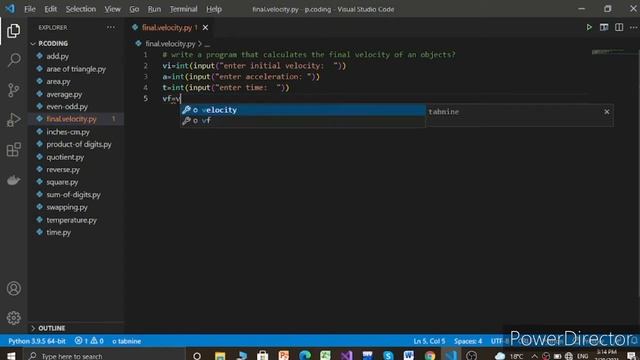Screen dimensions: 640x360
Task: Open inches-cm.py in explorer
Action: pyautogui.click(x=68, y=132)
